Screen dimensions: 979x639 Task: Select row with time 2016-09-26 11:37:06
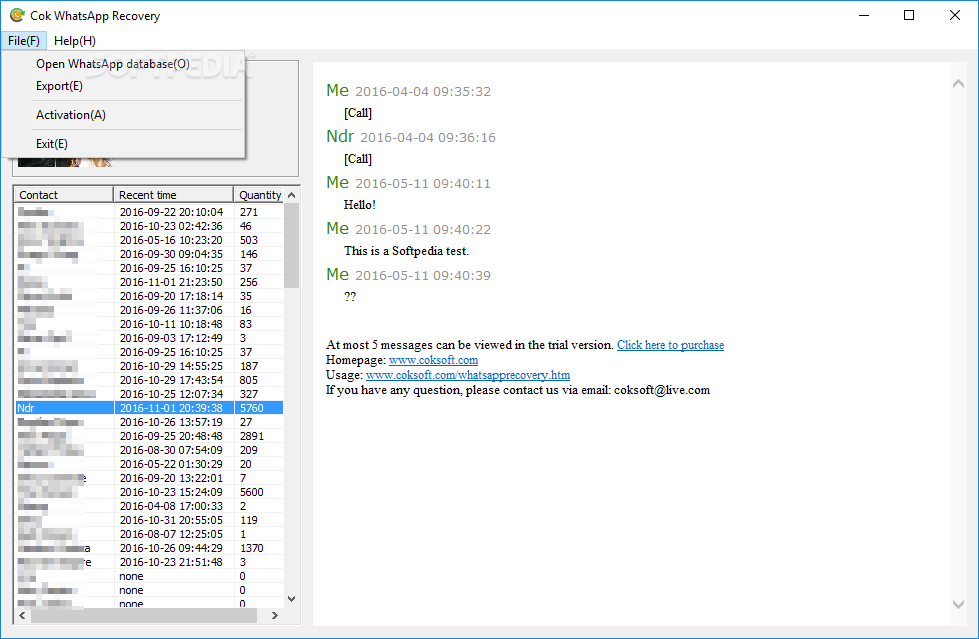tap(149, 310)
